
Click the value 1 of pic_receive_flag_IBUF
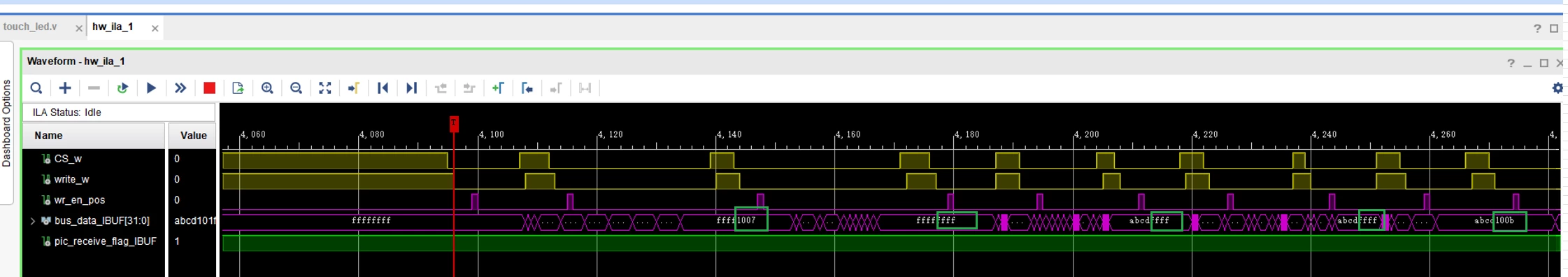click(x=177, y=241)
